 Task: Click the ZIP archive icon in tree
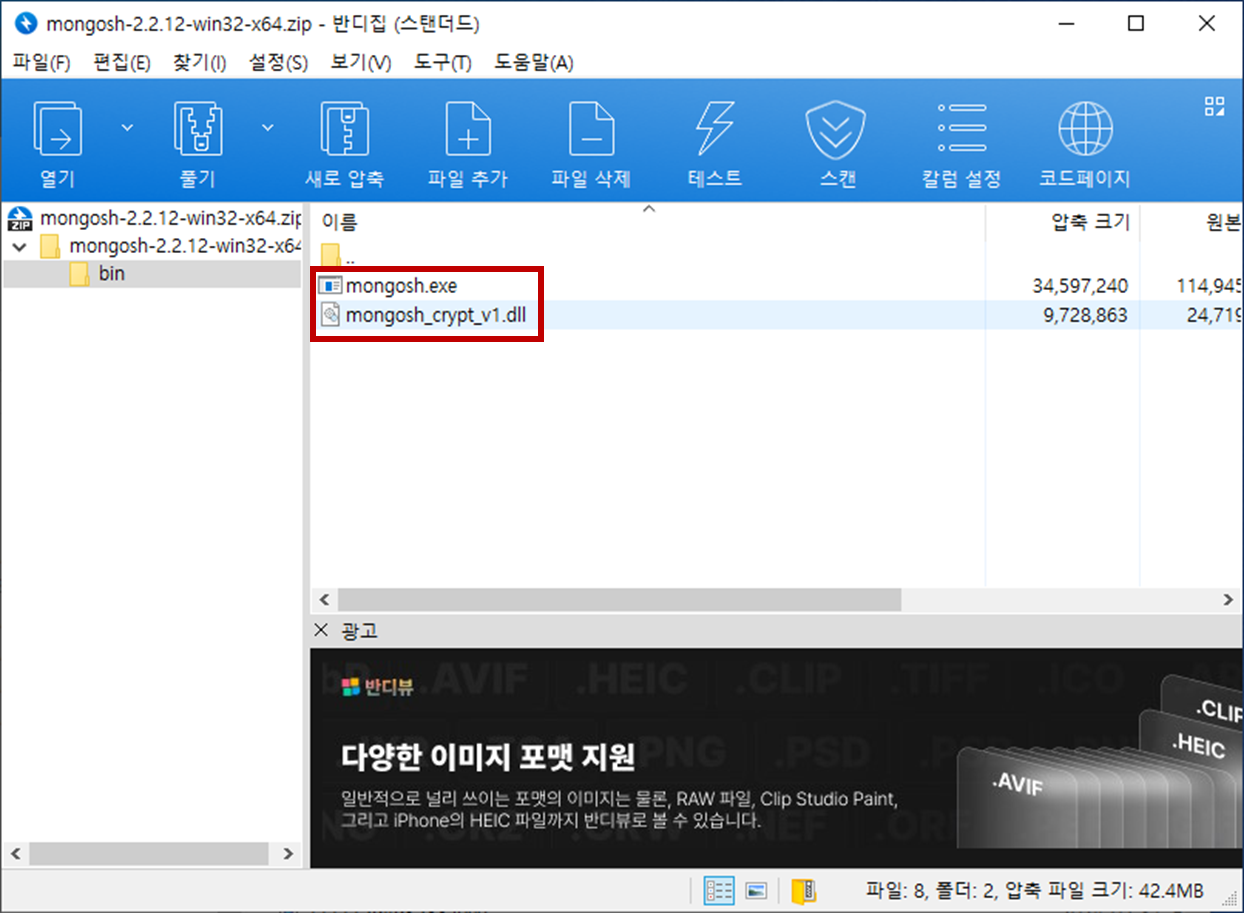[21, 219]
